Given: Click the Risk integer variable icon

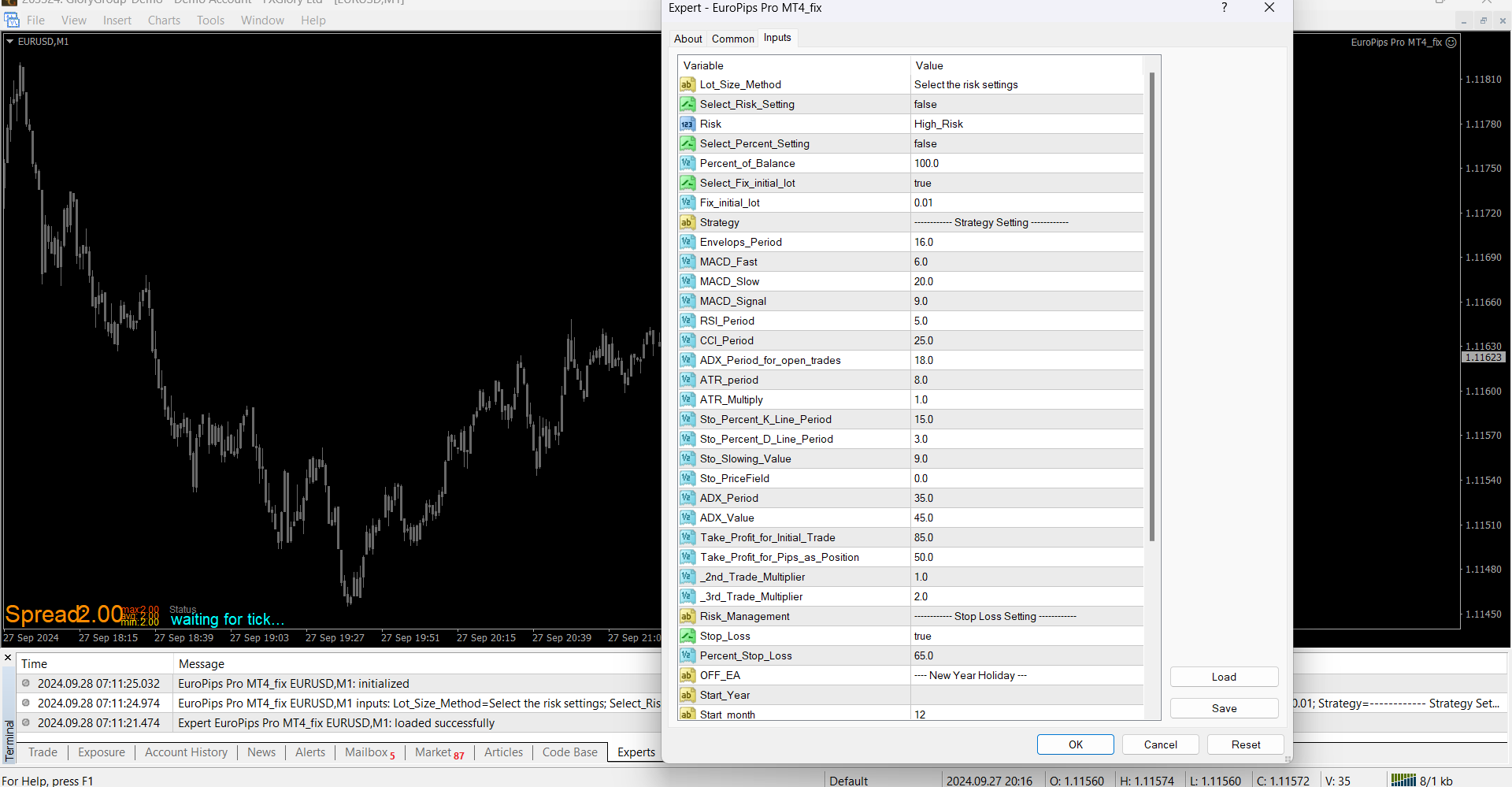Looking at the screenshot, I should tap(687, 124).
